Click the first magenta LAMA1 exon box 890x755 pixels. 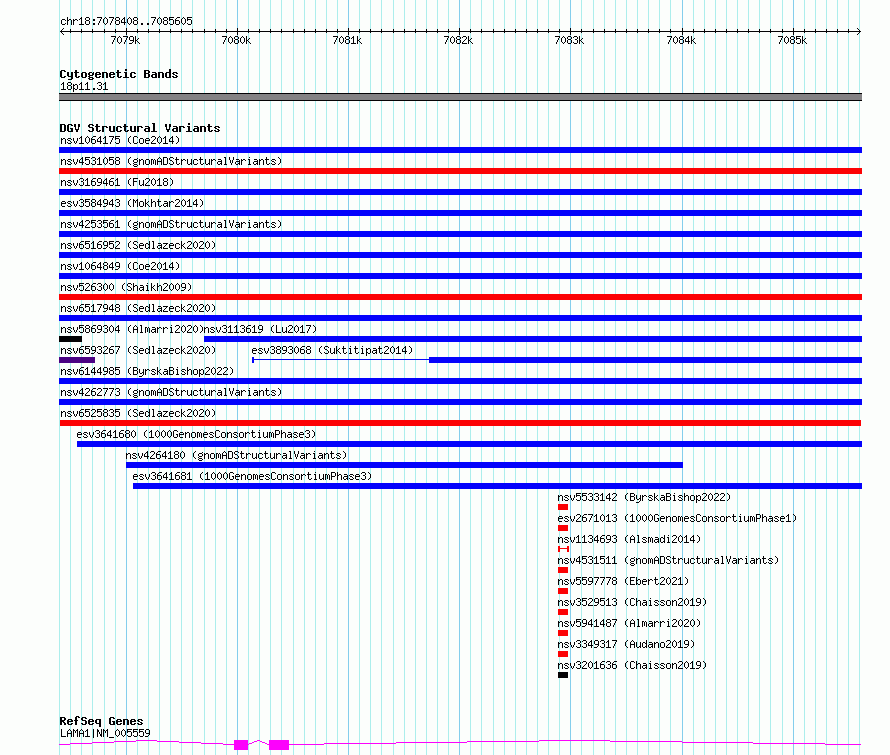pyautogui.click(x=241, y=745)
